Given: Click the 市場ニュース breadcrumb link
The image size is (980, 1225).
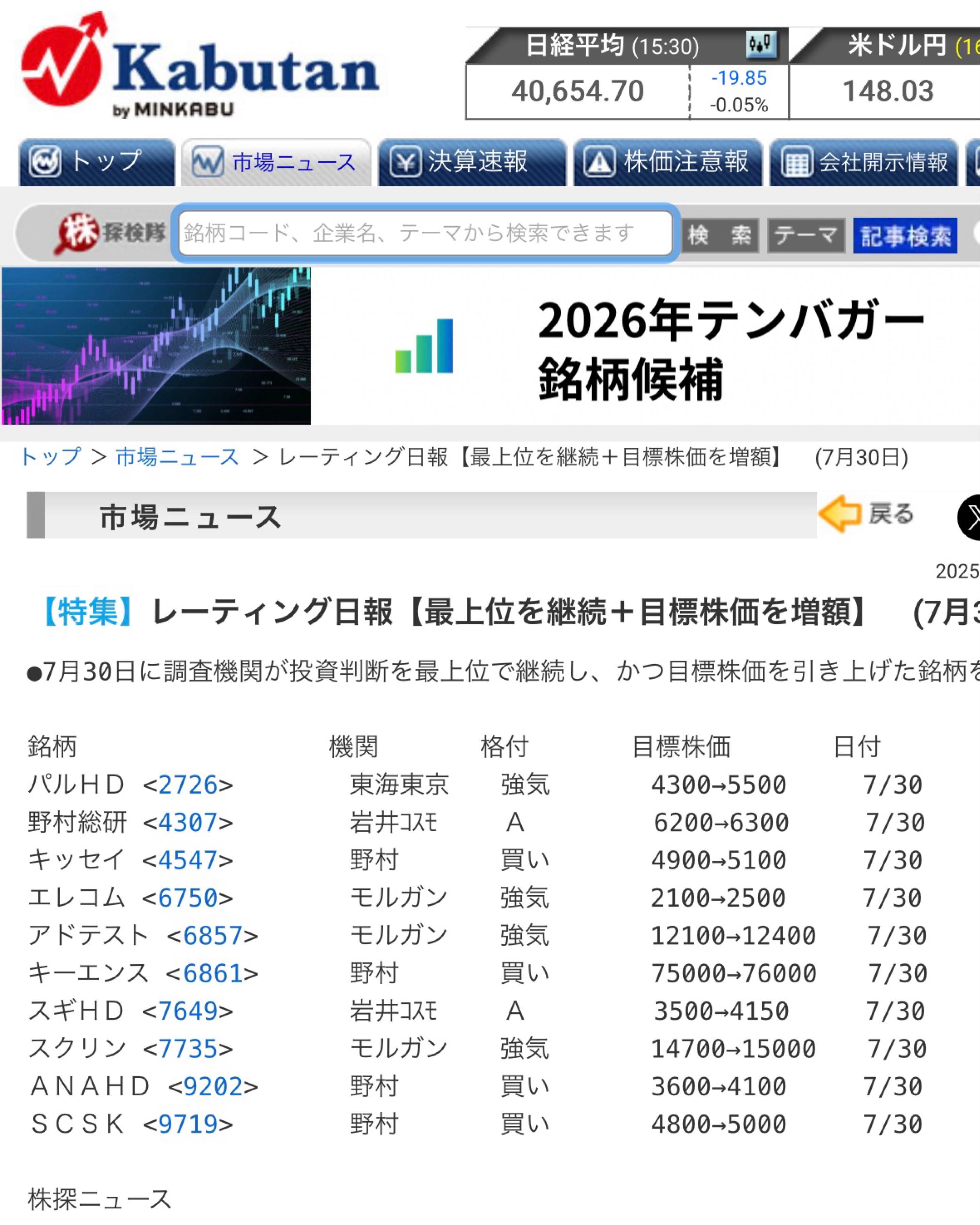Looking at the screenshot, I should click(x=177, y=457).
